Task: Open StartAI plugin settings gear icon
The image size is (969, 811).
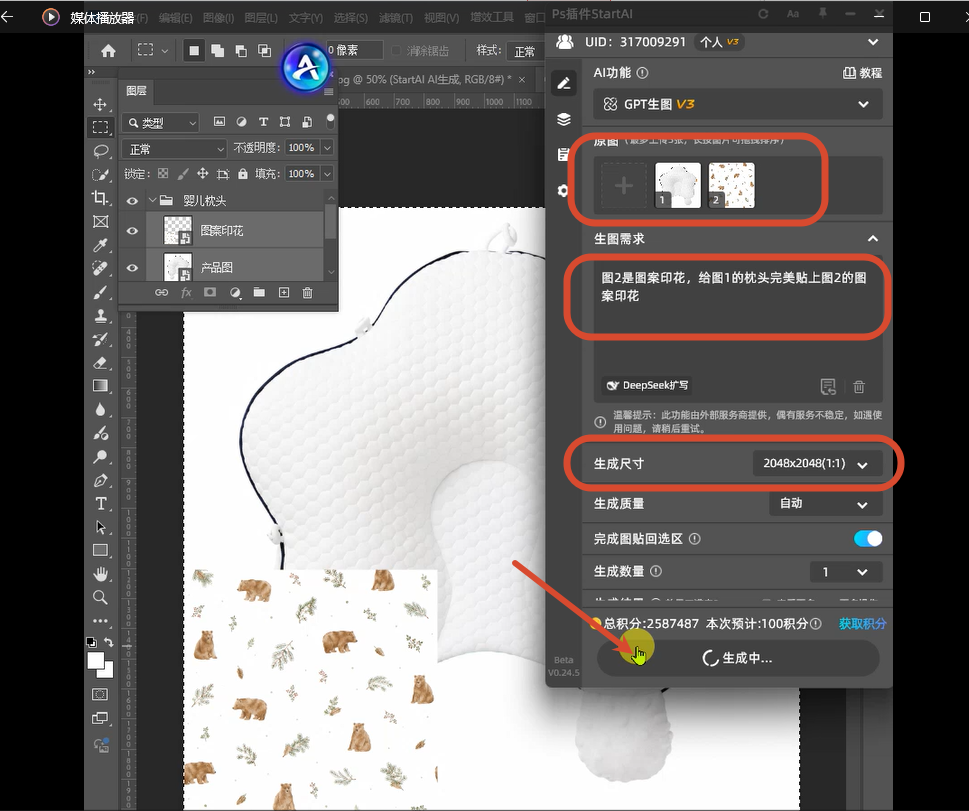Action: (x=563, y=190)
